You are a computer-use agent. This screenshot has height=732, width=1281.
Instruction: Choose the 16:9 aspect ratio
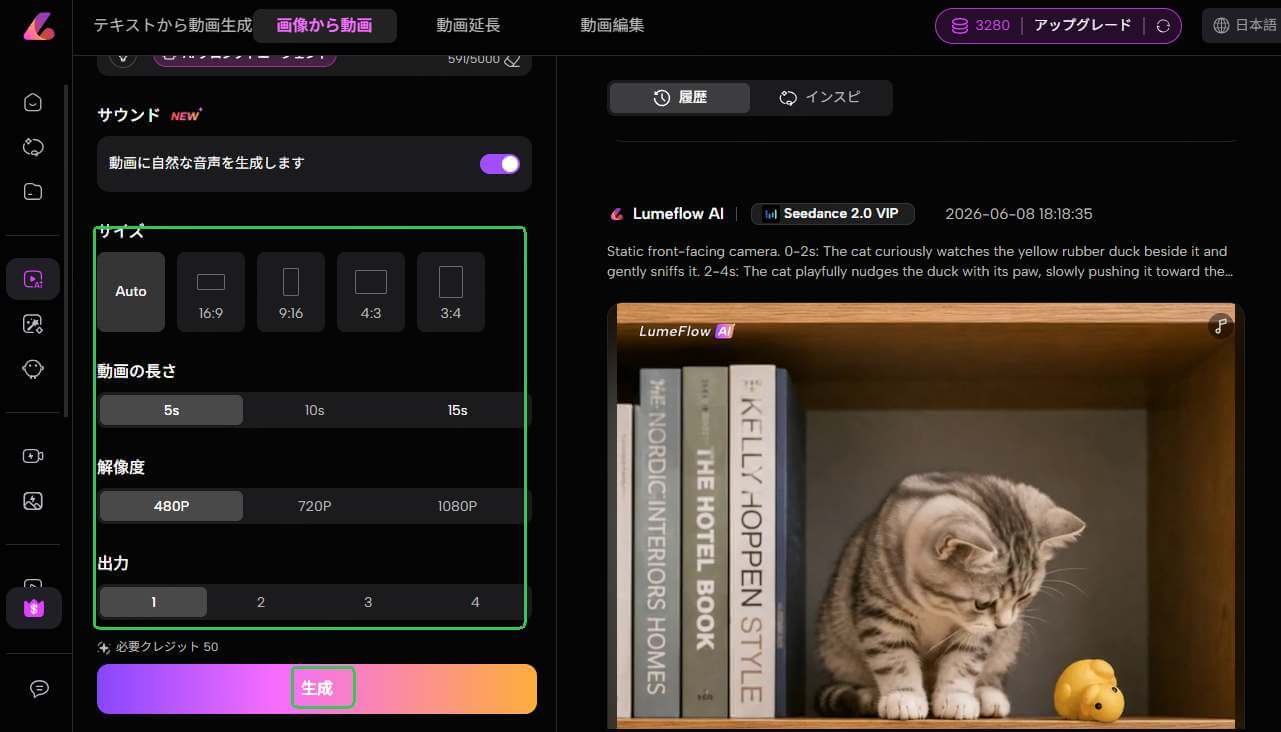tap(211, 292)
